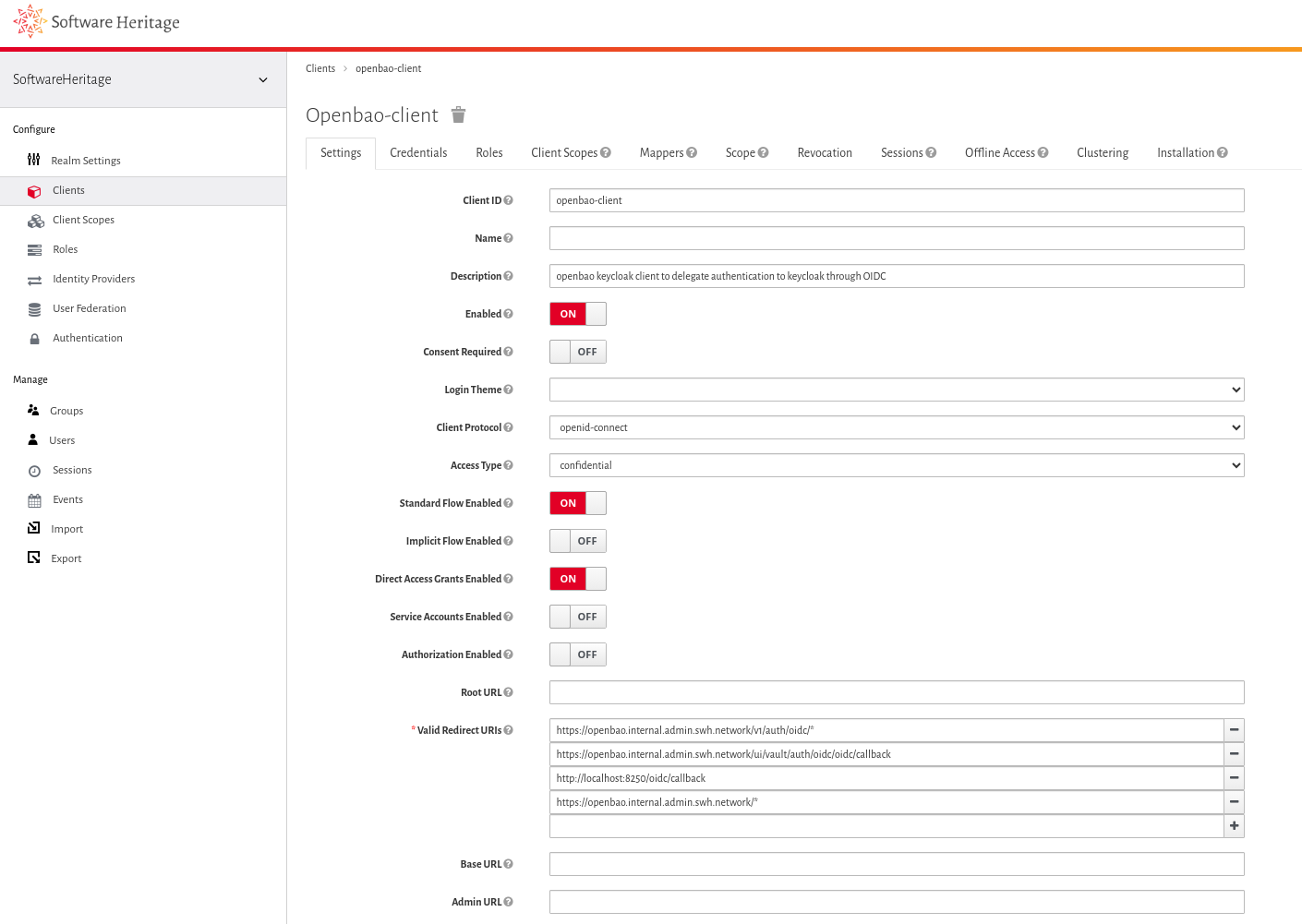Select the Events sidebar icon
The image size is (1302, 924).
click(34, 498)
